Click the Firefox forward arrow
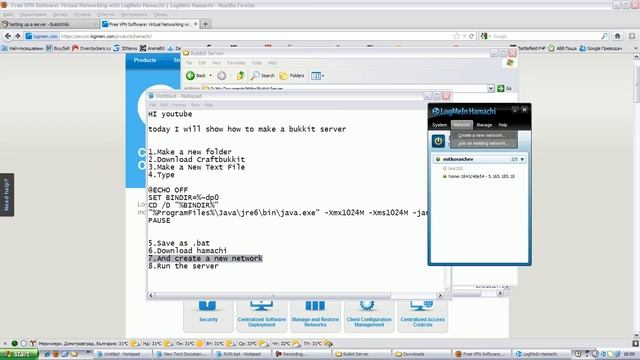The height and width of the screenshot is (360, 640). (x=18, y=36)
